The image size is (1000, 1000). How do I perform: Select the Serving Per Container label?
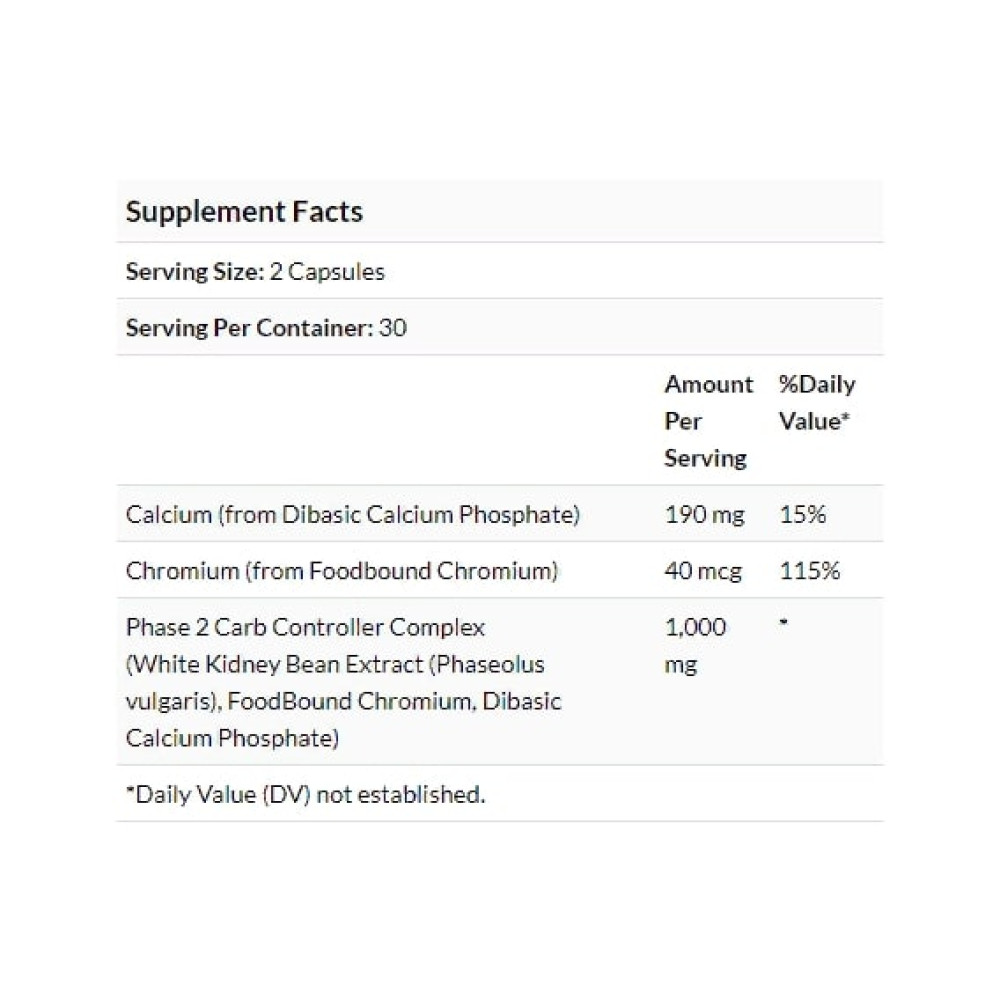point(249,328)
